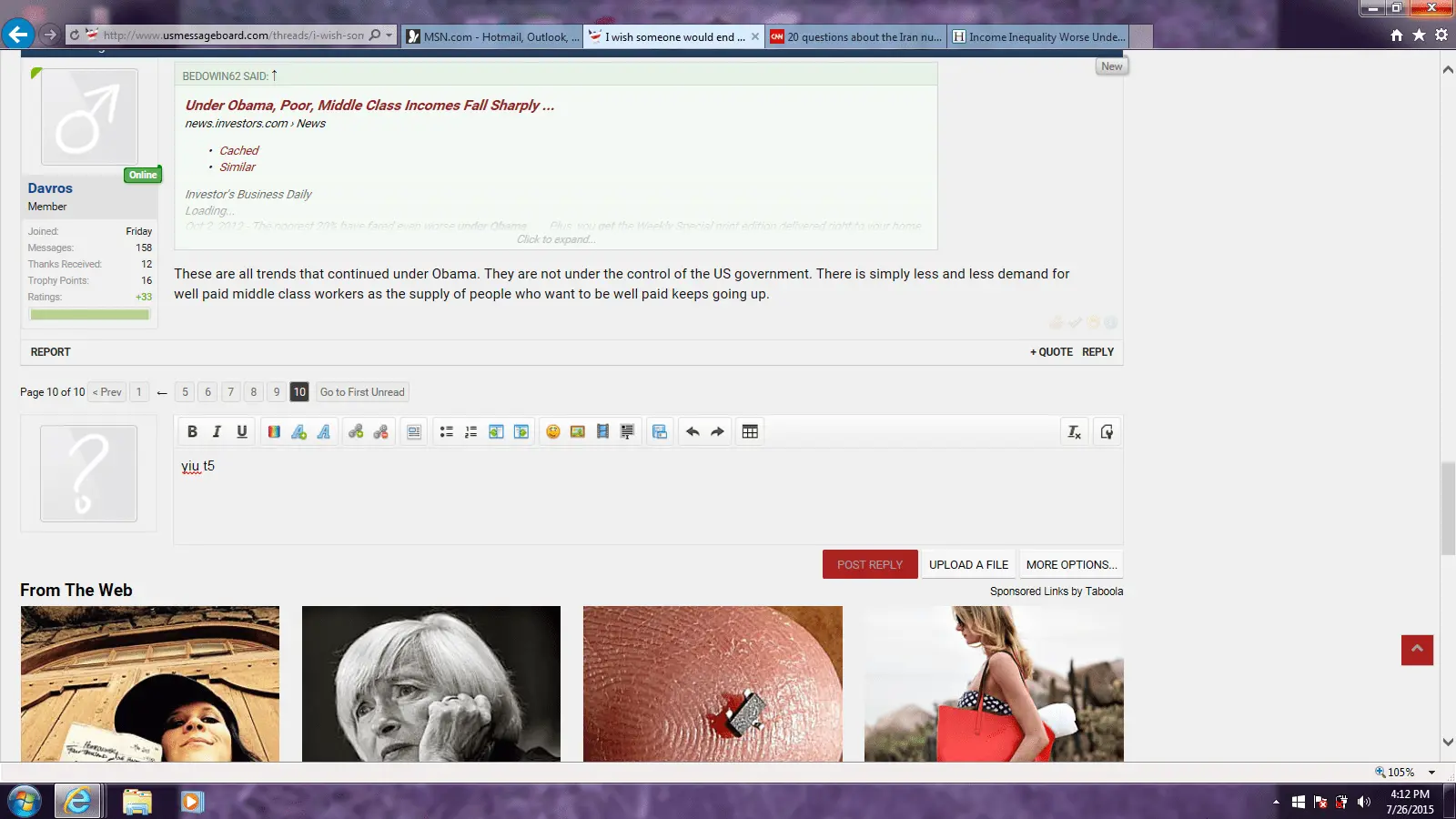This screenshot has width=1456, height=819.
Task: Open the address bar search magnifier
Action: click(374, 35)
